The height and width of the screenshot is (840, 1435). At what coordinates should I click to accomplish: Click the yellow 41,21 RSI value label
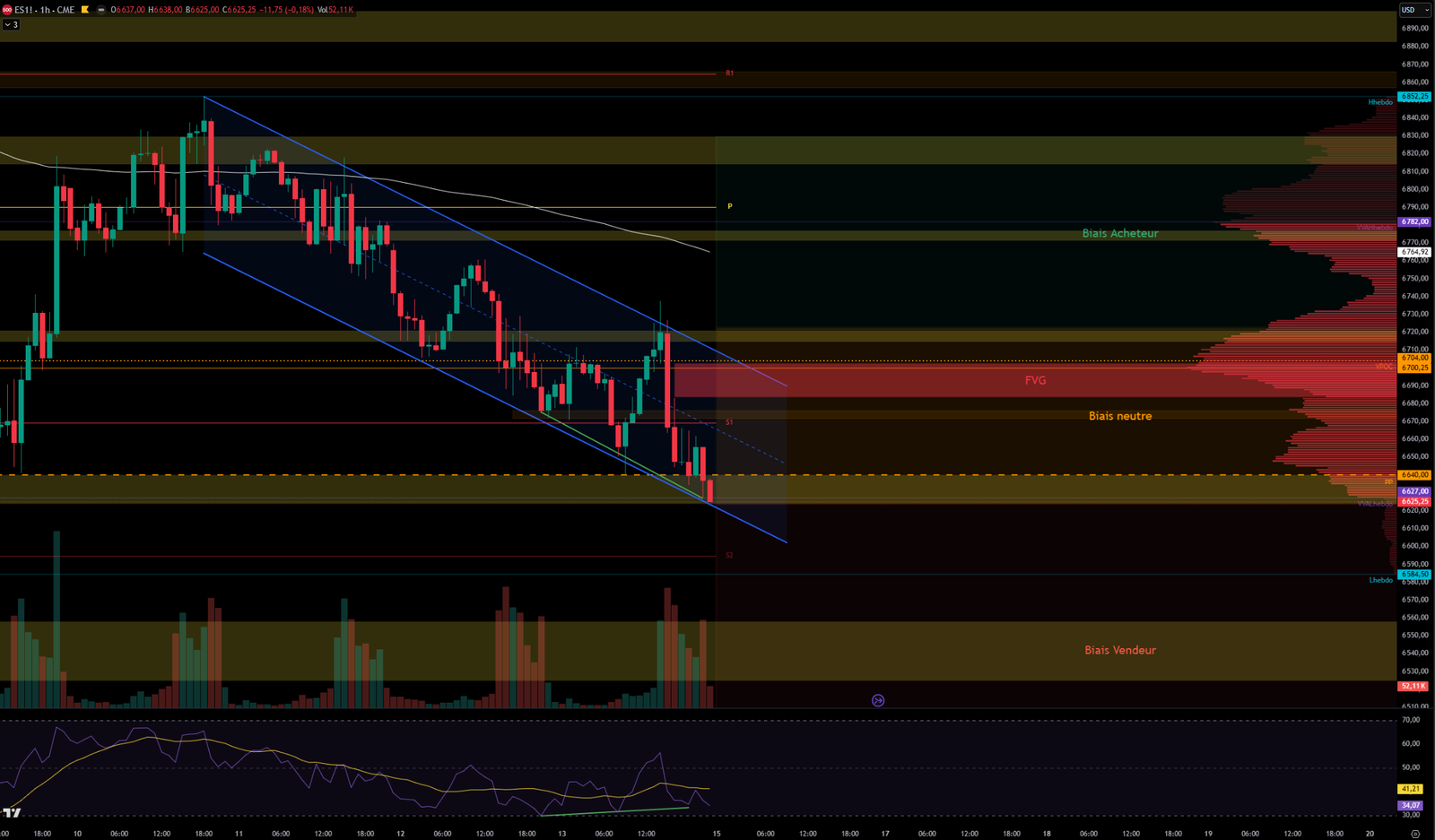1411,789
